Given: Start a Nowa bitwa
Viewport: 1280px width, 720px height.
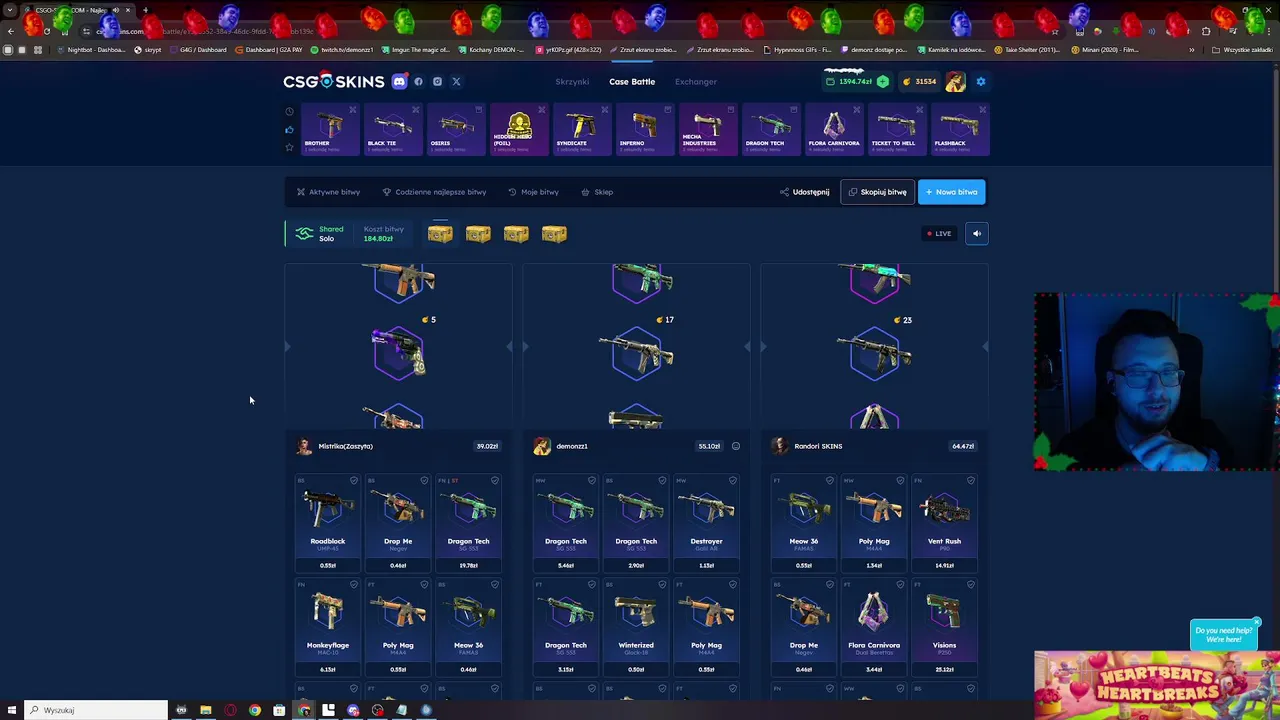Looking at the screenshot, I should point(951,192).
